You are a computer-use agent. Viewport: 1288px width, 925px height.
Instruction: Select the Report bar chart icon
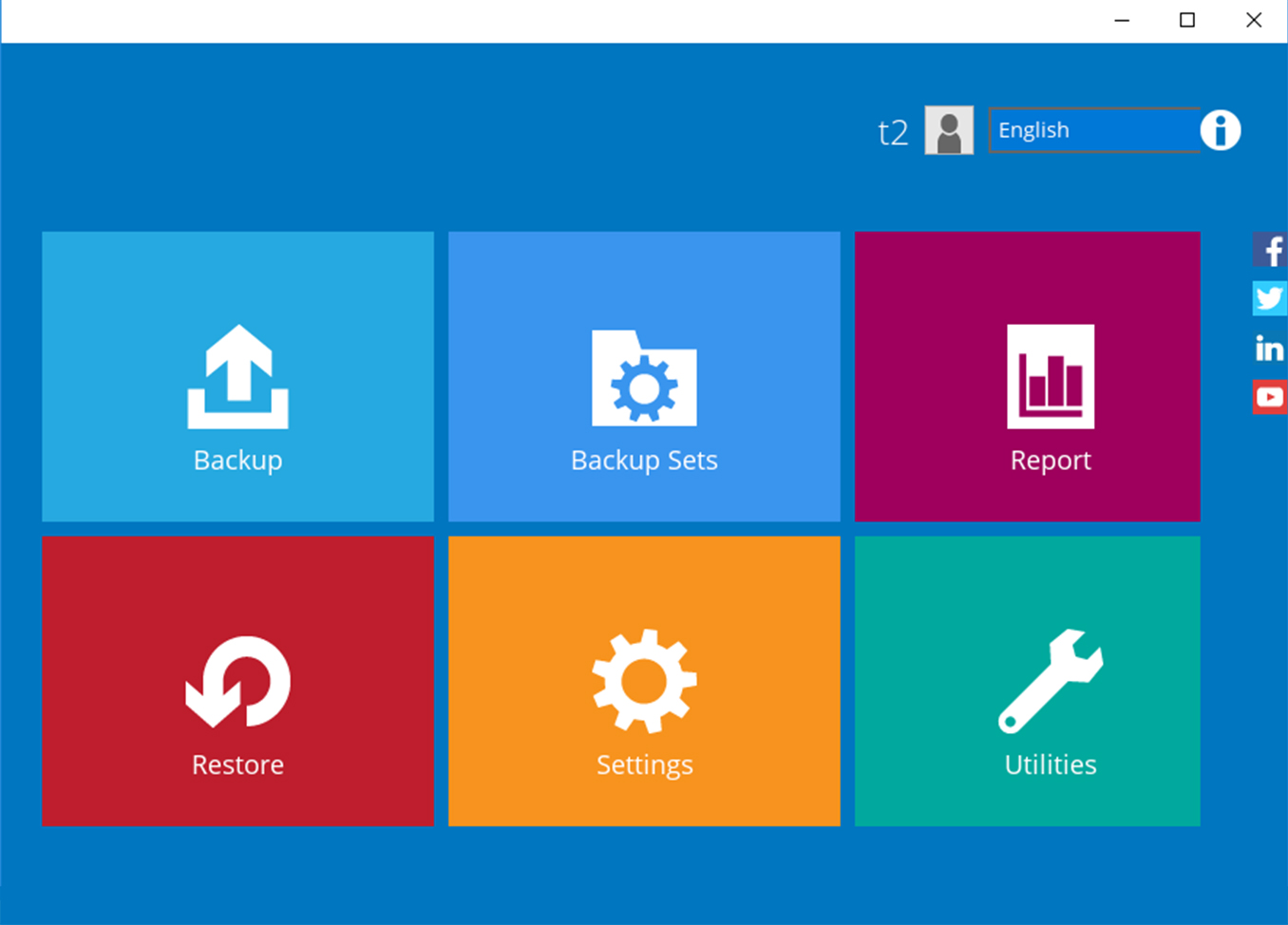click(x=1051, y=375)
